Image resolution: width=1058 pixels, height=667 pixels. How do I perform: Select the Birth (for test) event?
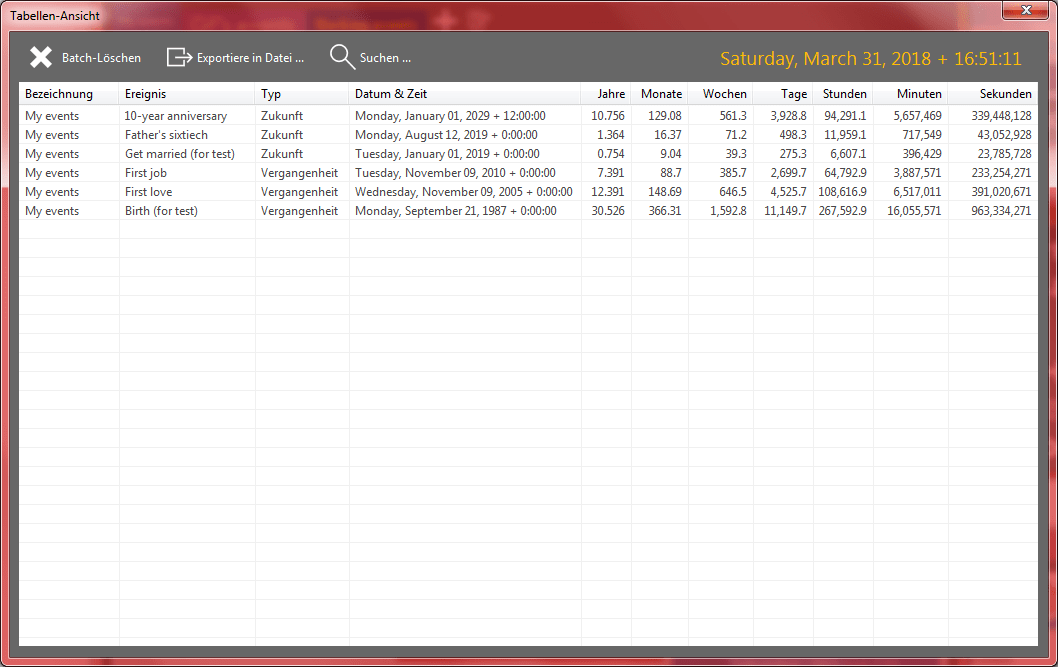pos(161,210)
